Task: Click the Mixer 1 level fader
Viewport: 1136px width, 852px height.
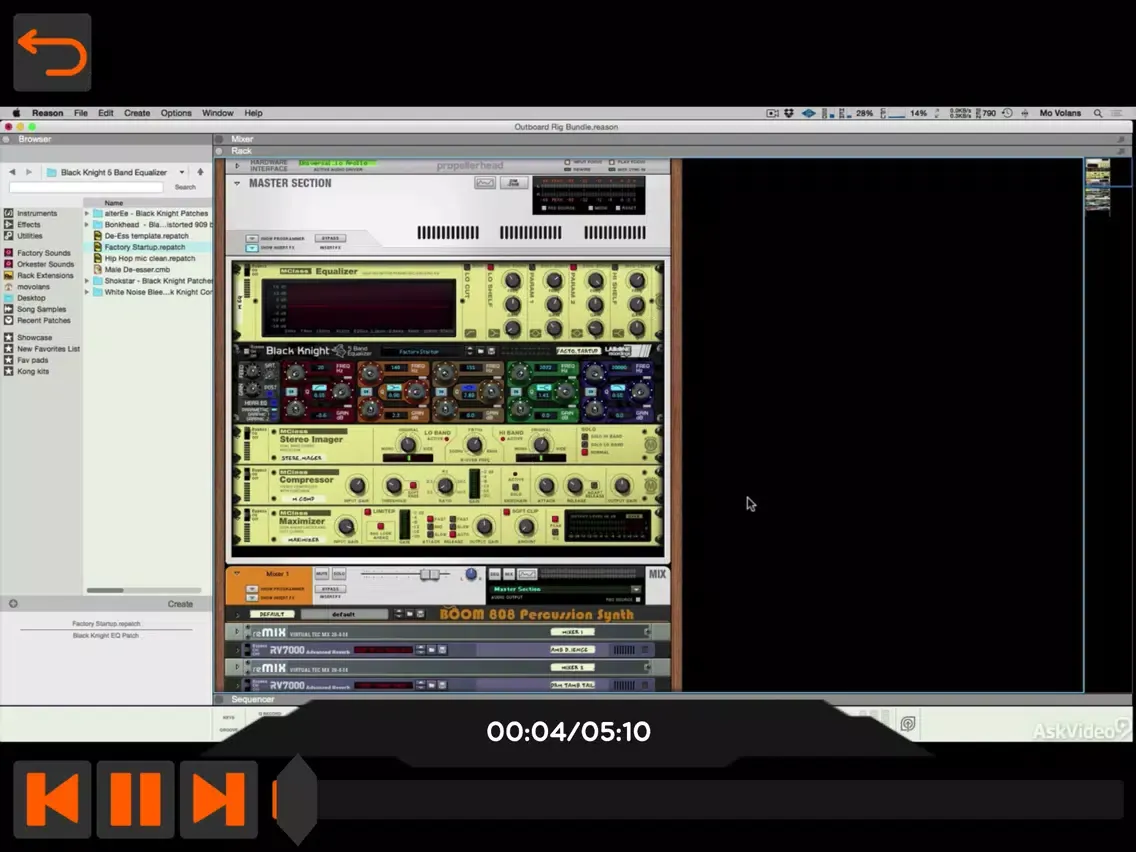Action: point(430,575)
